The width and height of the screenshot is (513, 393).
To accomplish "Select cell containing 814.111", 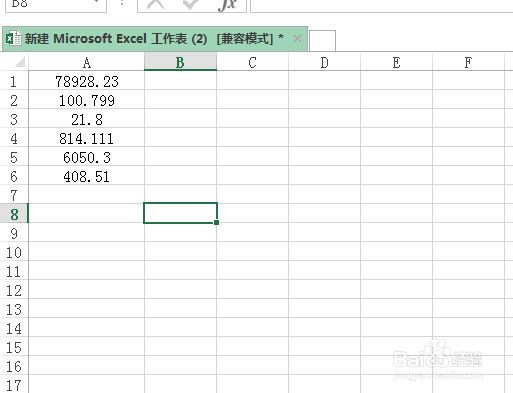I will (87, 138).
